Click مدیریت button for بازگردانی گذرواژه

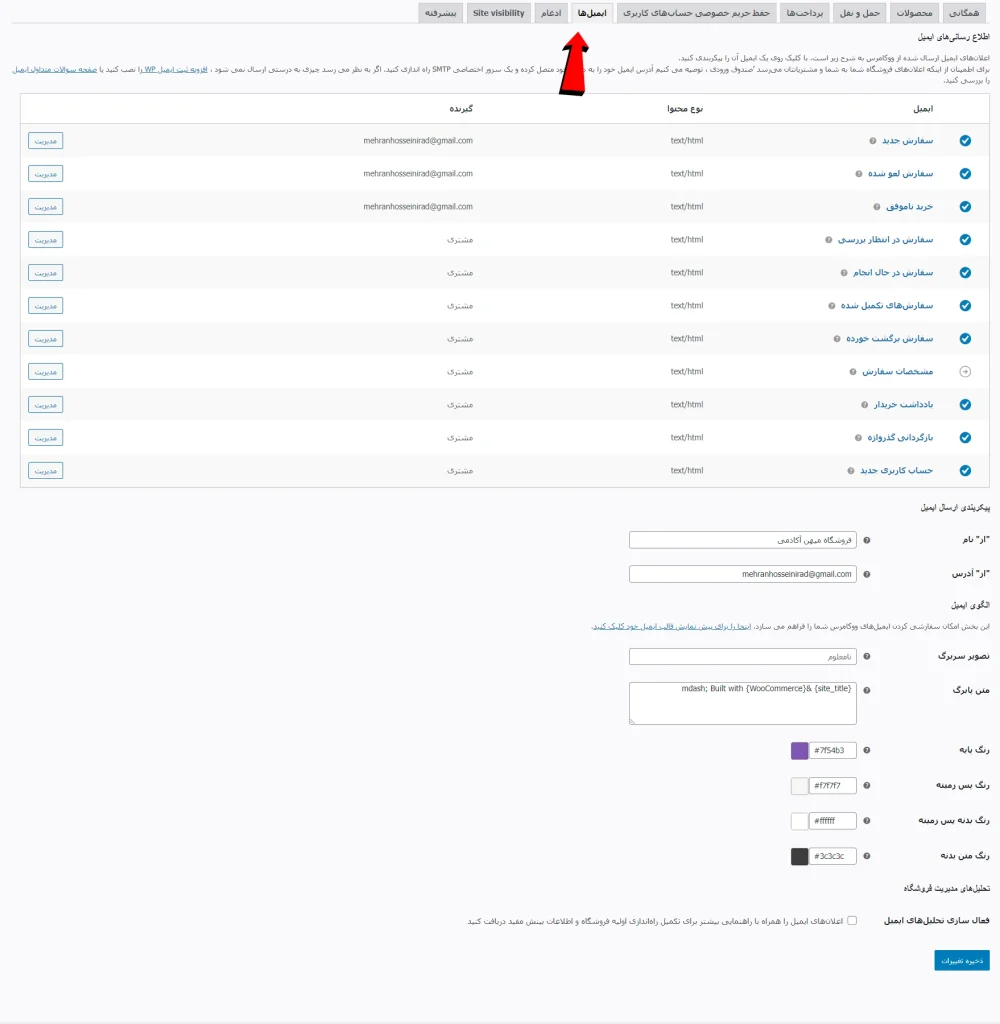(45, 437)
